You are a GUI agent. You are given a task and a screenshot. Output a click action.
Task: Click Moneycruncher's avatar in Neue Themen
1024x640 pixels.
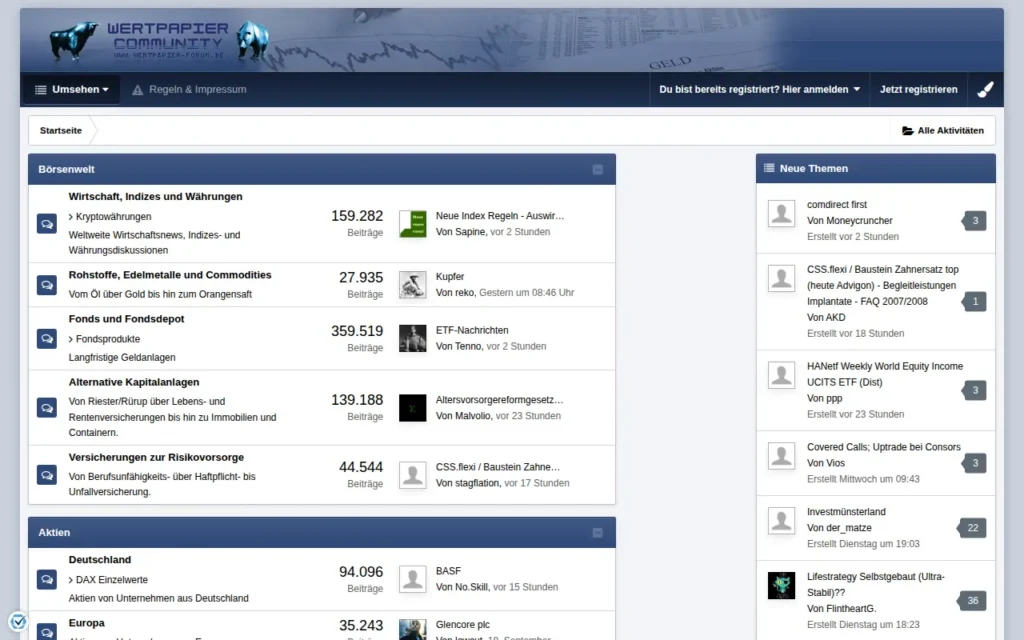tap(781, 214)
